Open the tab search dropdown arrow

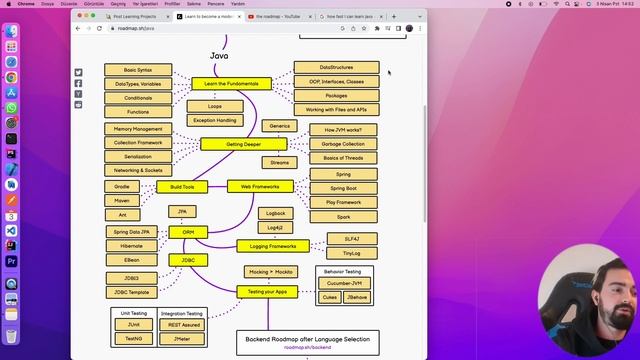click(420, 17)
